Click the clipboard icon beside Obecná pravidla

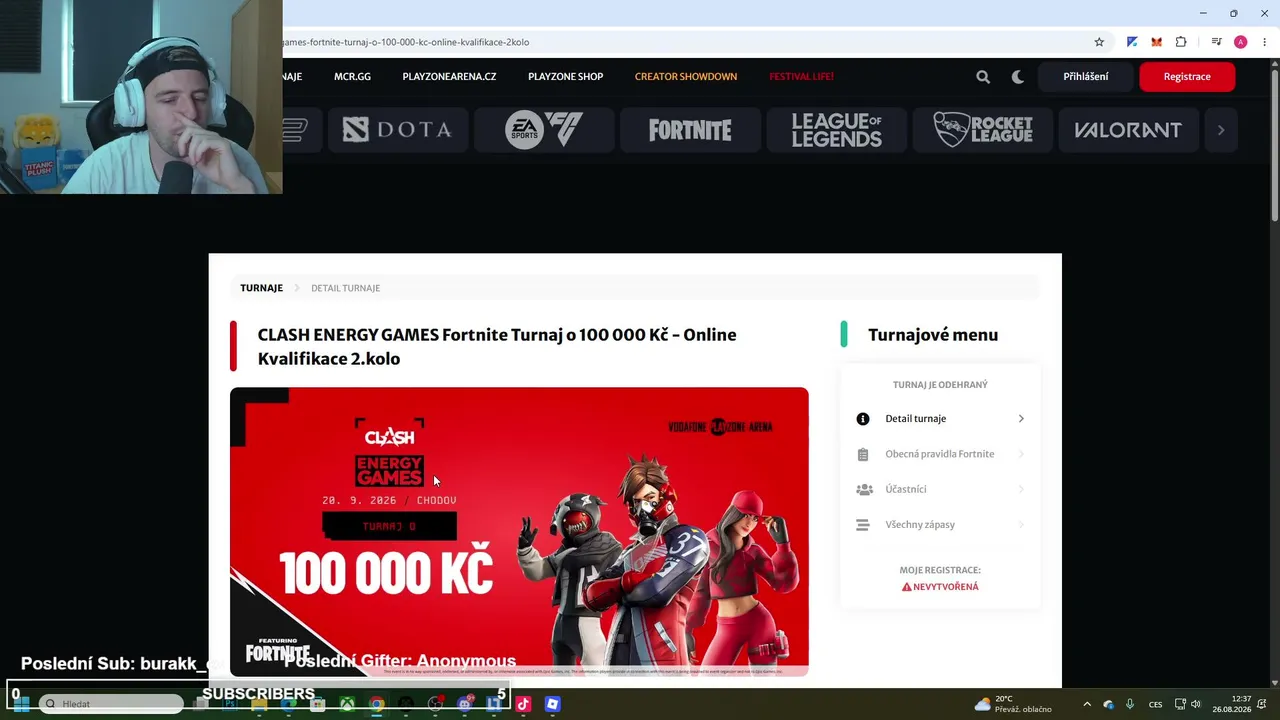pyautogui.click(x=863, y=454)
